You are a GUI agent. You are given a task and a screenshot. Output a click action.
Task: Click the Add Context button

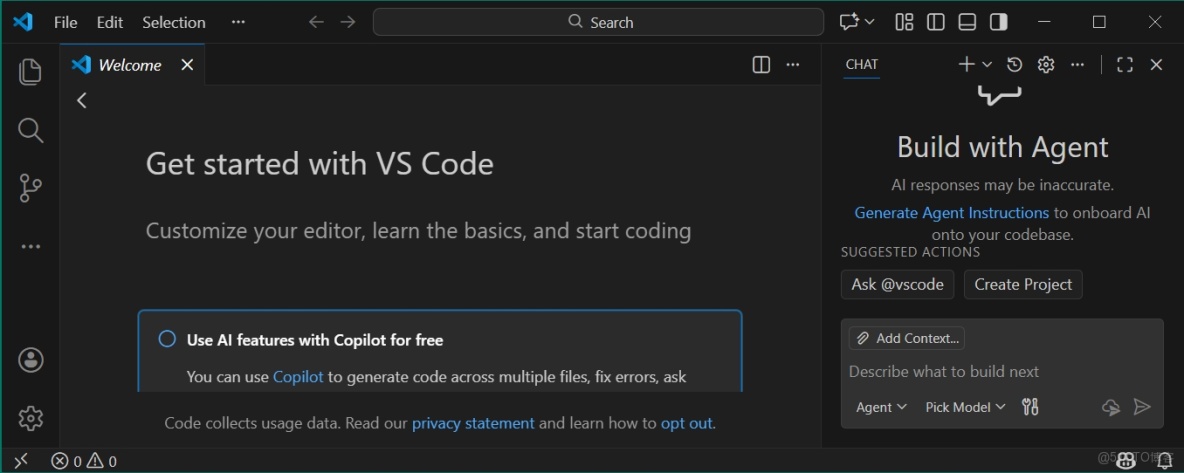point(907,339)
